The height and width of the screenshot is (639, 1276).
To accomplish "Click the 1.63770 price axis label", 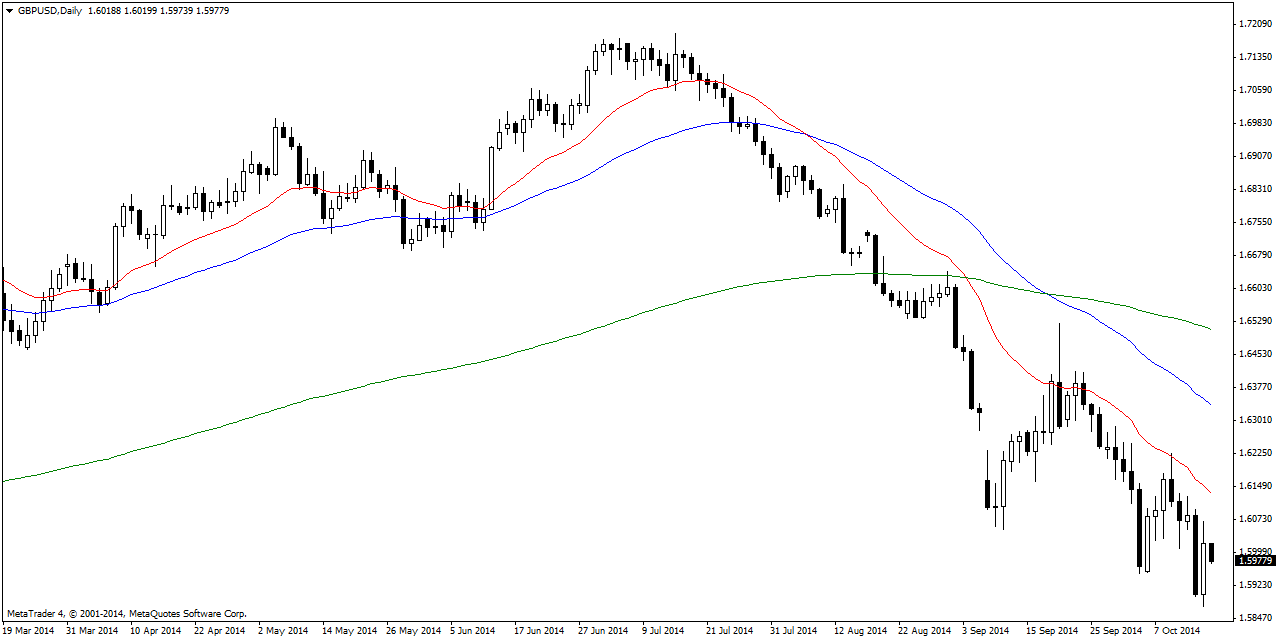I will [x=1254, y=387].
